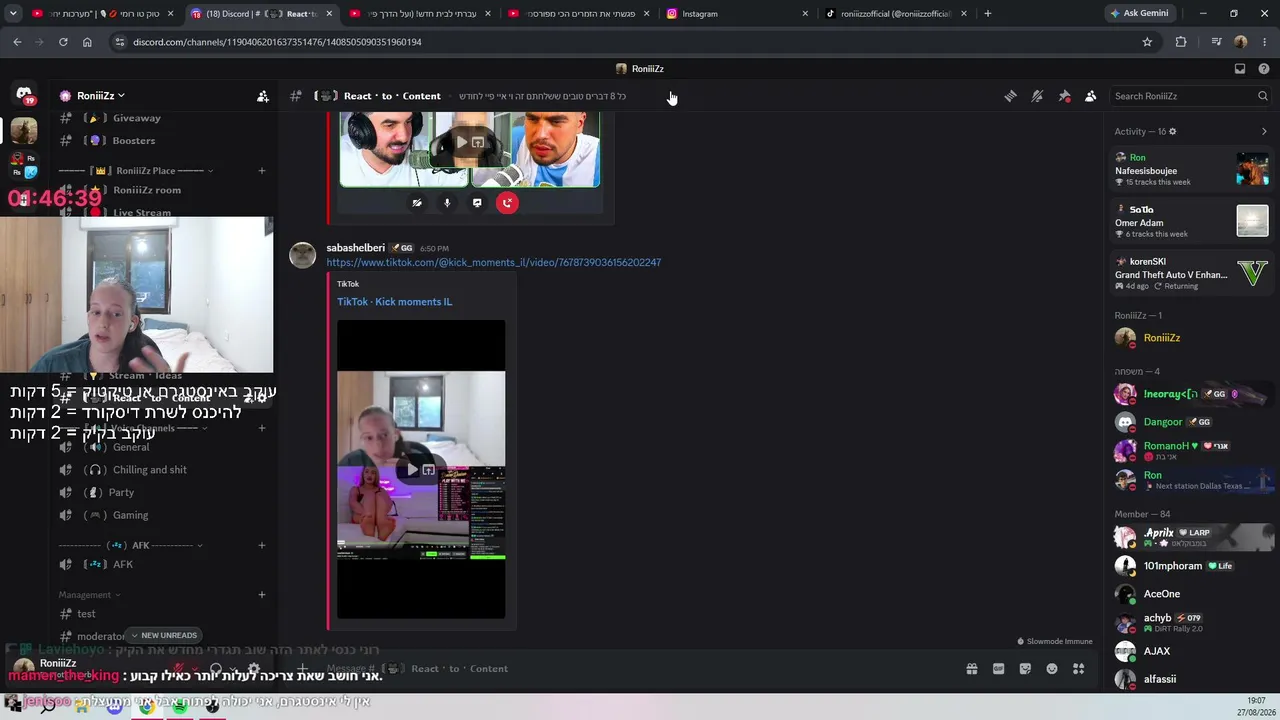Open the Boosters channel
The height and width of the screenshot is (720, 1280).
coord(134,141)
